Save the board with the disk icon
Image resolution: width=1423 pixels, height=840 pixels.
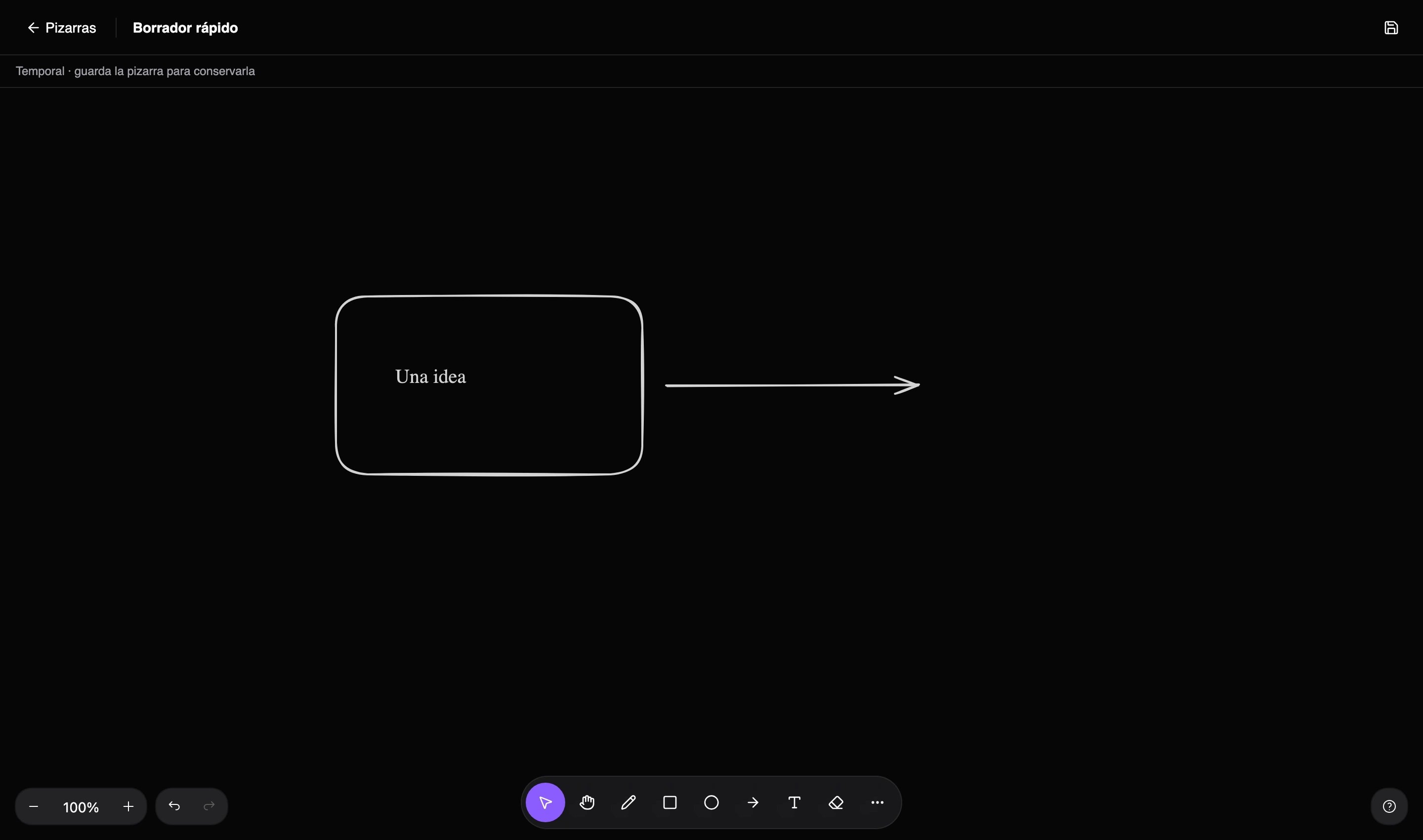pos(1391,28)
